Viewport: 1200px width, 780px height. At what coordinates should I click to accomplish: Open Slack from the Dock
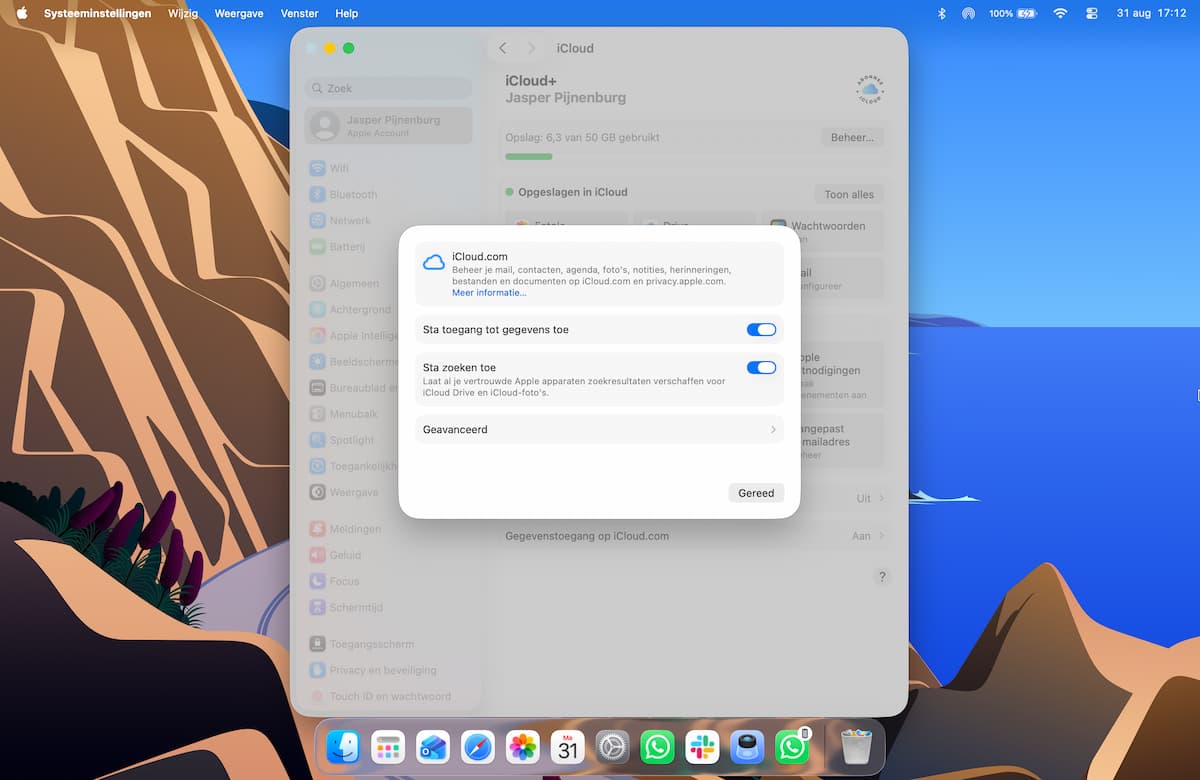coord(702,747)
